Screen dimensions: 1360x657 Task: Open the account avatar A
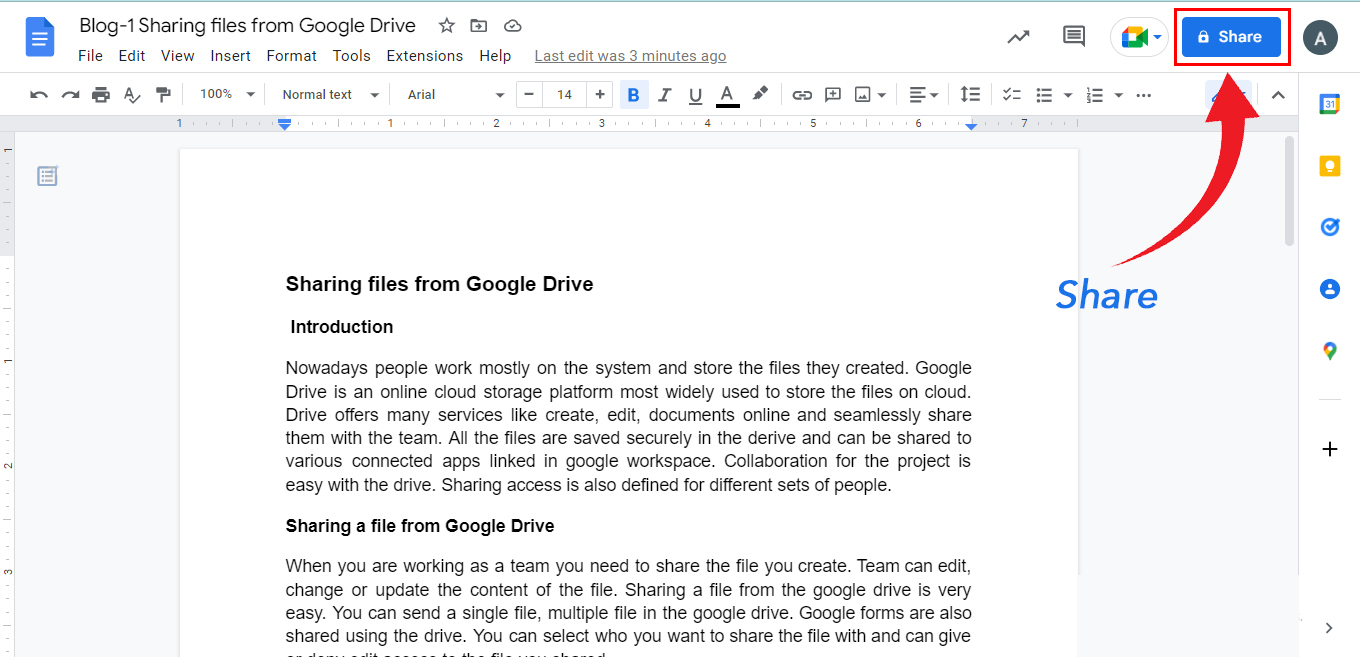[x=1320, y=38]
